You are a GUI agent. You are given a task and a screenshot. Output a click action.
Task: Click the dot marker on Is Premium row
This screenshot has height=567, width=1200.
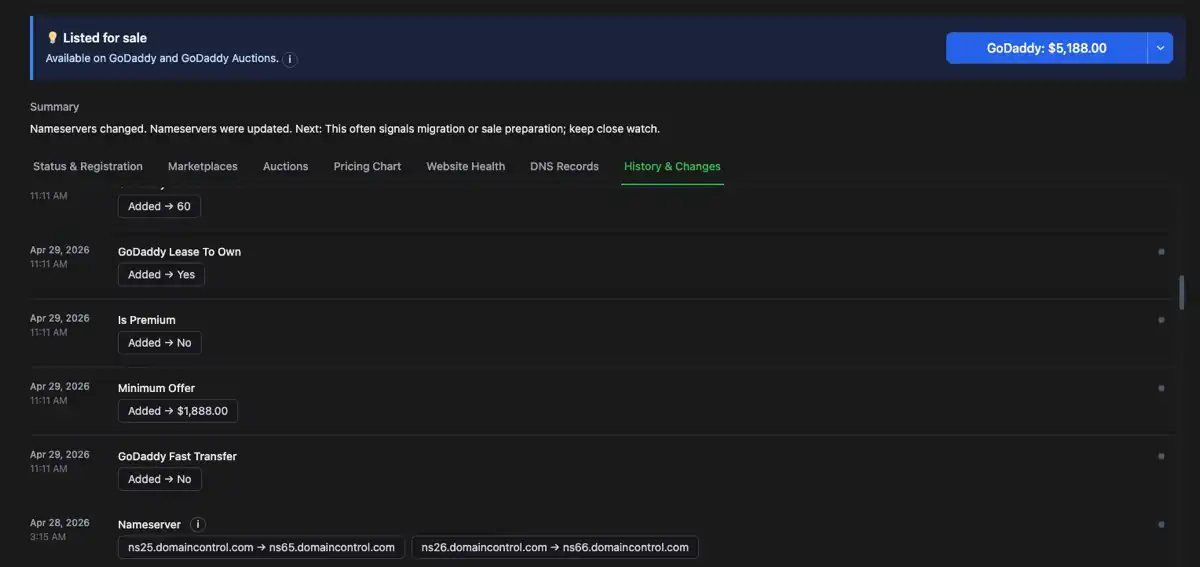(1161, 320)
